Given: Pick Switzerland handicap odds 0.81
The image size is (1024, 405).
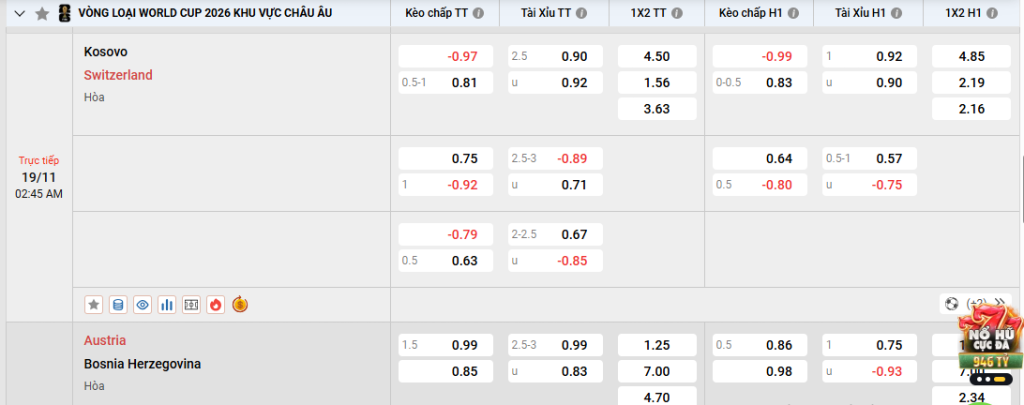Looking at the screenshot, I should click(x=446, y=82).
